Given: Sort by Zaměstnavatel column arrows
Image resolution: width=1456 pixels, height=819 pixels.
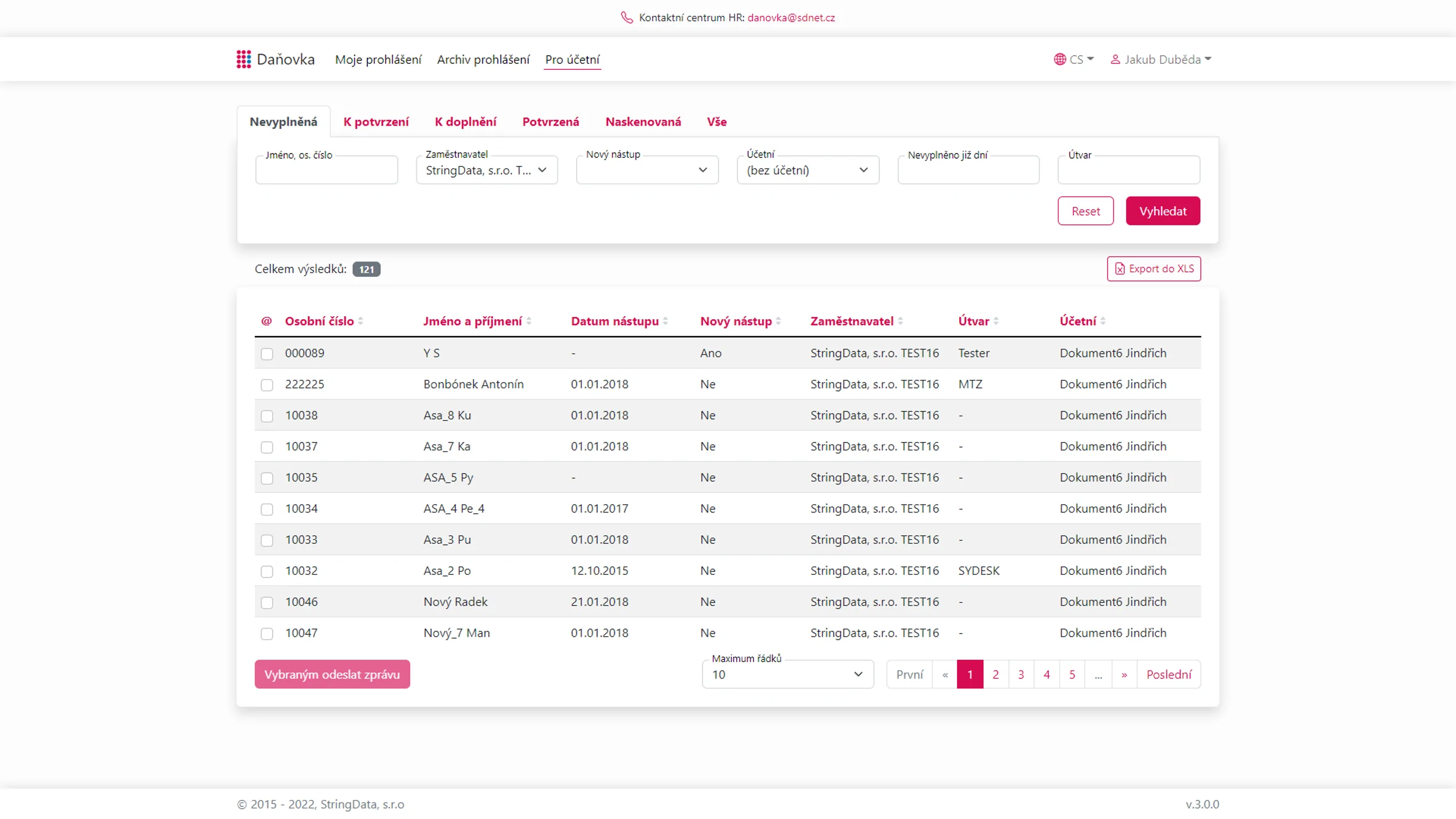Looking at the screenshot, I should click(900, 321).
